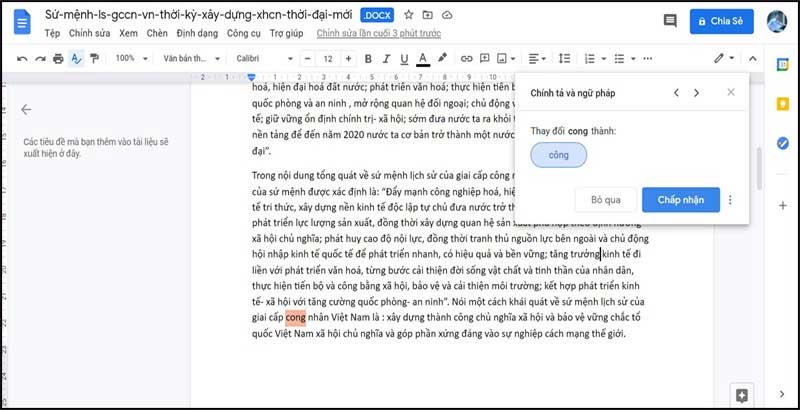Viewport: 800px width, 410px height.
Task: Open last edit history link
Action: tap(379, 34)
